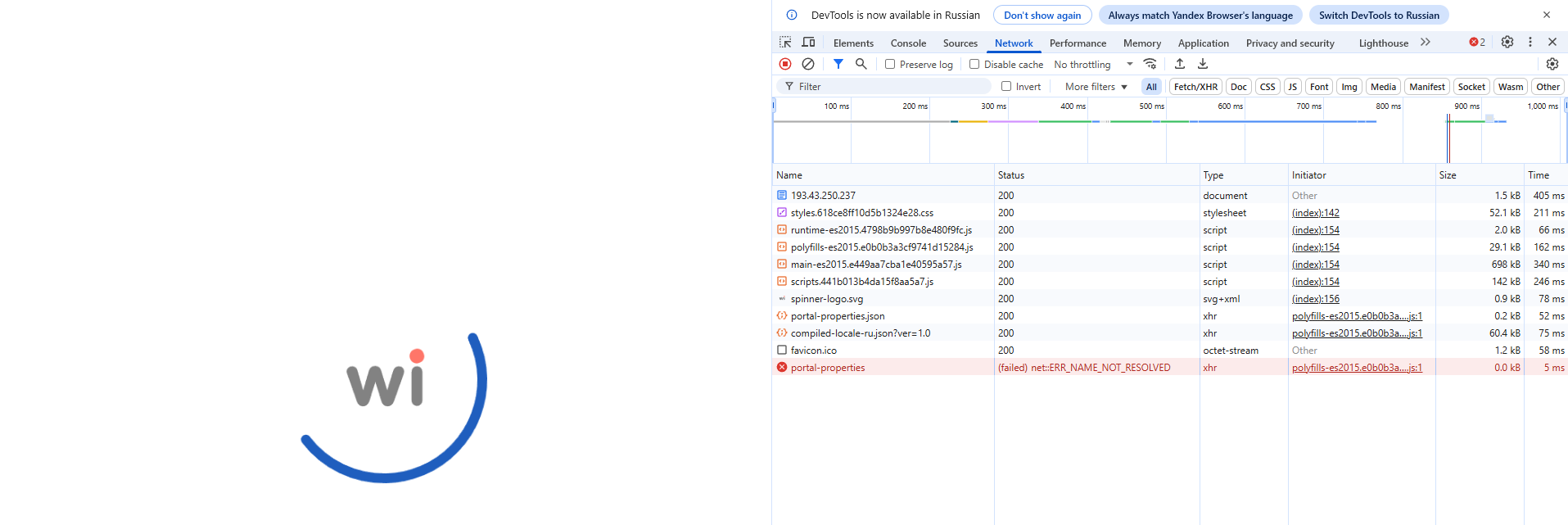Toggle the device toolbar icon
Image resolution: width=1568 pixels, height=525 pixels.
pyautogui.click(x=808, y=43)
